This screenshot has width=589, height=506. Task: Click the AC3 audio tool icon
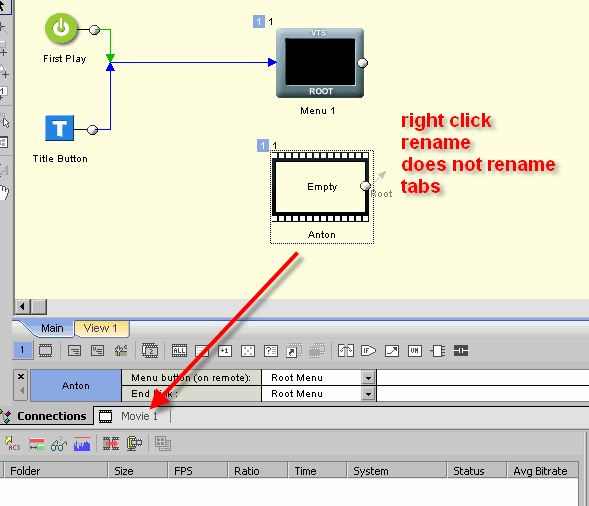coord(12,444)
